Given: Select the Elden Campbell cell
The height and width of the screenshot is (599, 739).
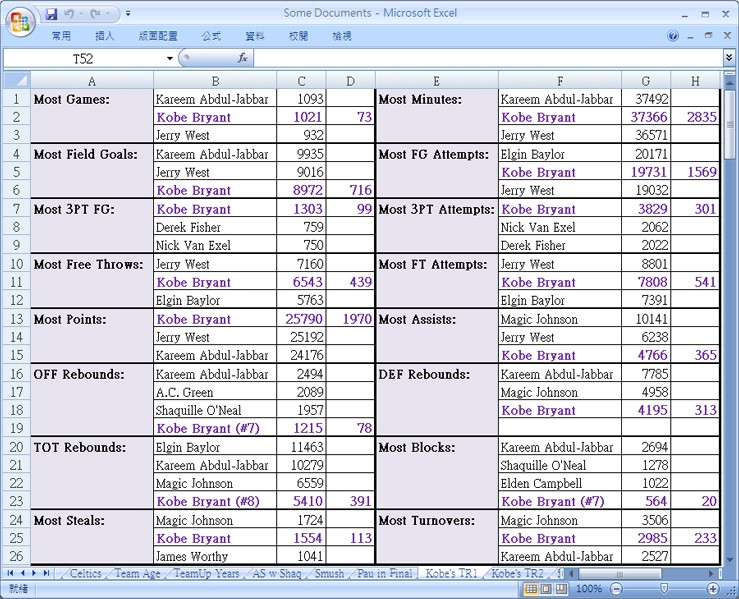Looking at the screenshot, I should (x=560, y=484).
